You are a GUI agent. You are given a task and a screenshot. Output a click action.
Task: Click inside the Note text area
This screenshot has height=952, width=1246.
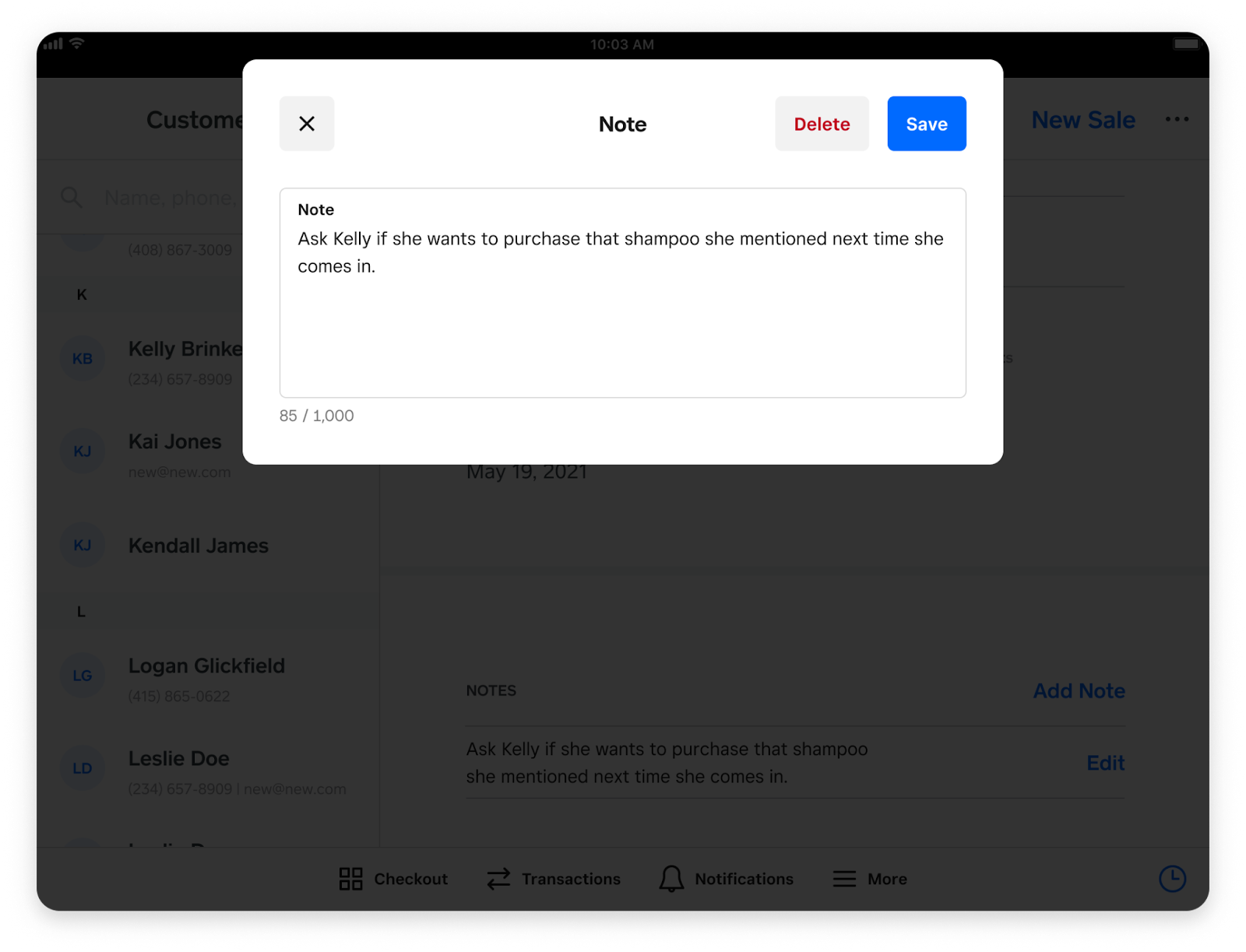(x=623, y=293)
